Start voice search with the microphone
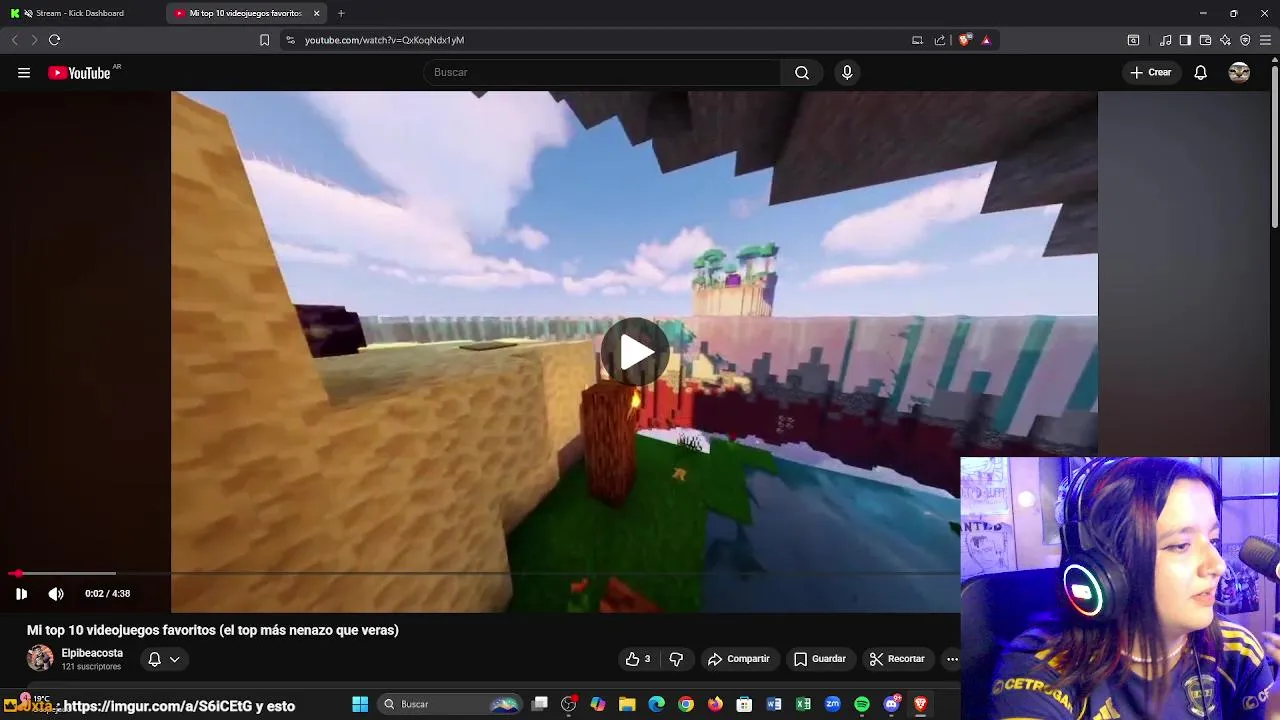This screenshot has width=1280, height=720. pos(847,72)
